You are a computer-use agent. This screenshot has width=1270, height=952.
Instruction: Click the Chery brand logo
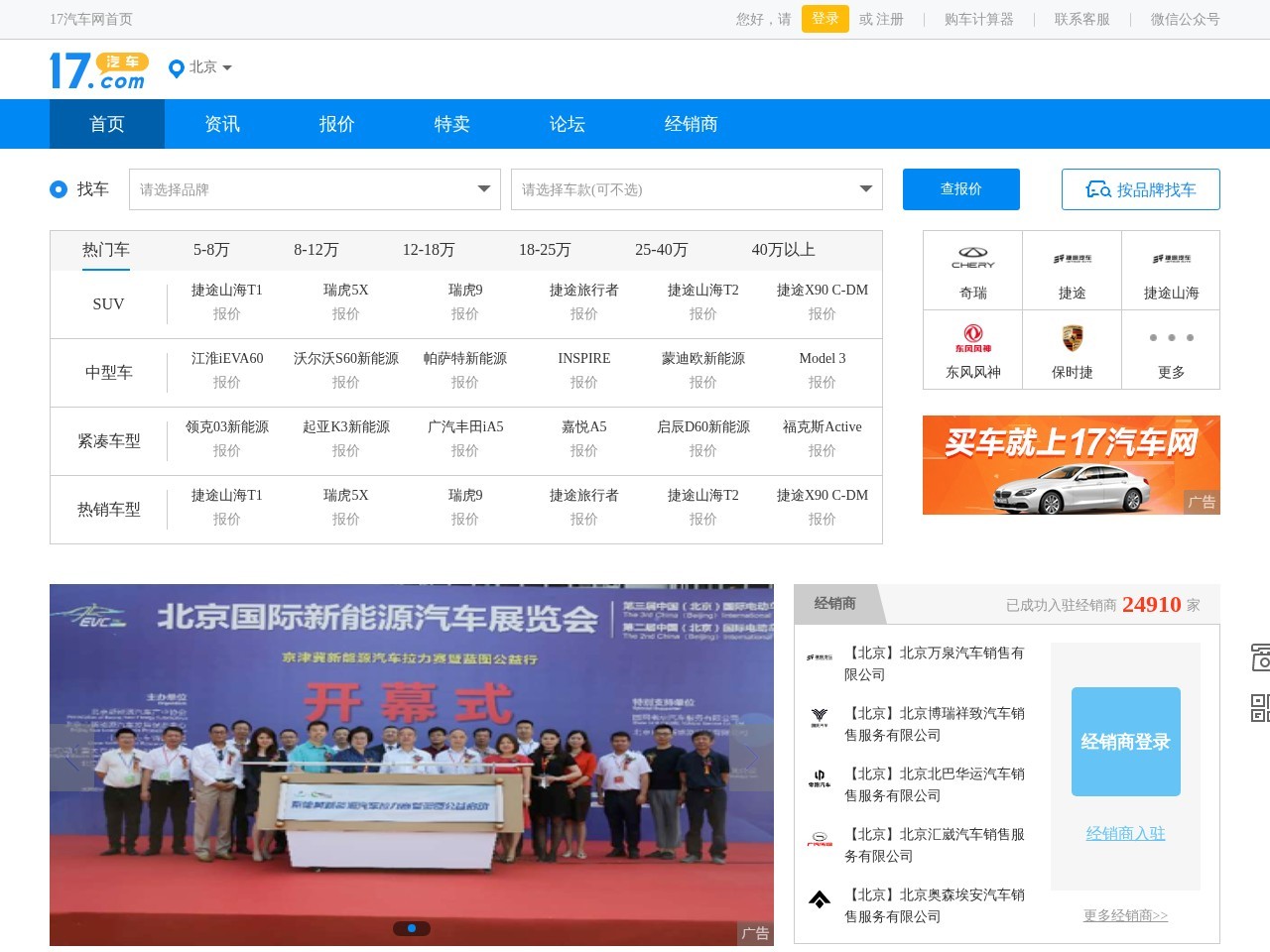[972, 258]
